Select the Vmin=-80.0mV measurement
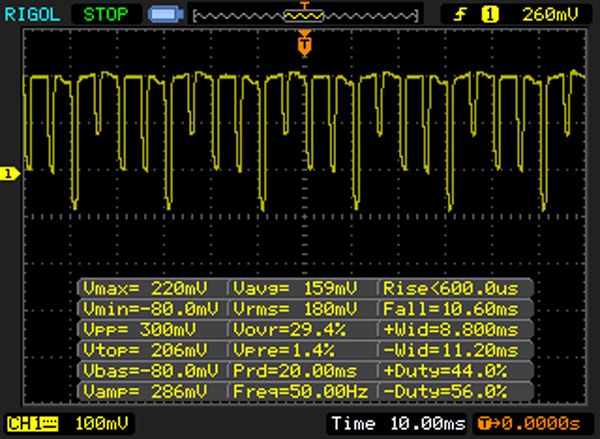 151,309
